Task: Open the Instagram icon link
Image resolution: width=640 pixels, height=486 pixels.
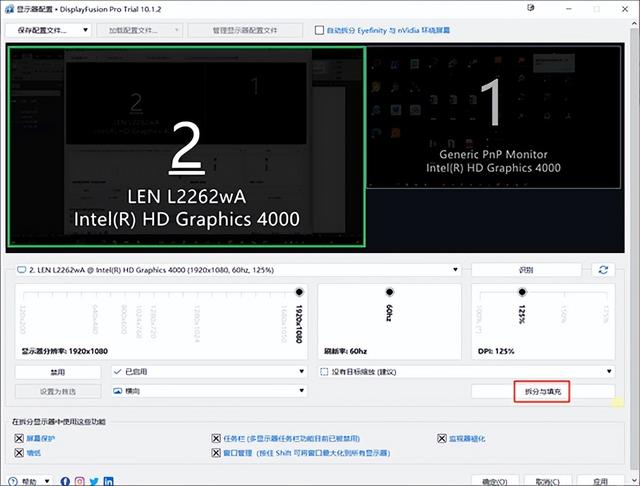Action: point(80,482)
